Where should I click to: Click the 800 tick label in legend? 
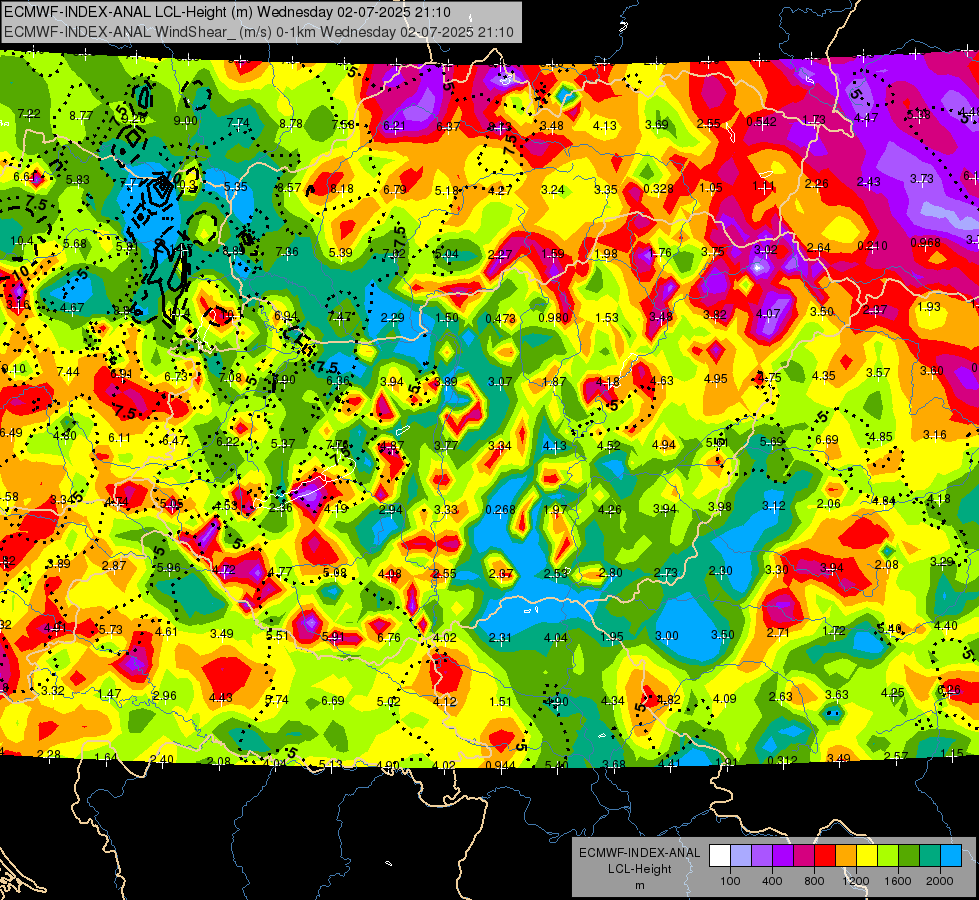814,881
